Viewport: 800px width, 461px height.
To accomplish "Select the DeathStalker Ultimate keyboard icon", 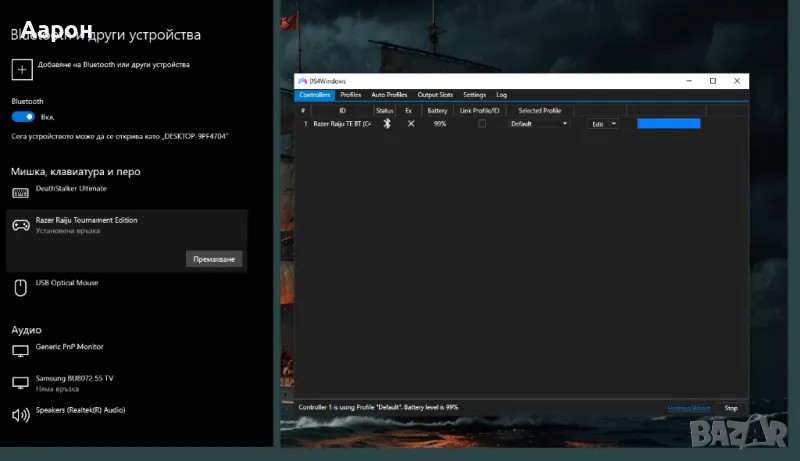I will pos(20,193).
